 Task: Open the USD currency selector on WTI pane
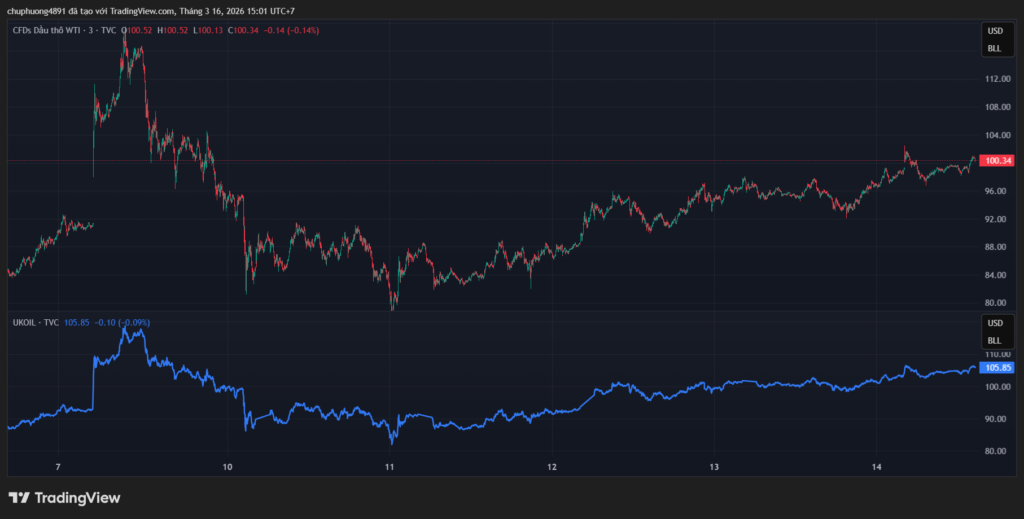[994, 32]
